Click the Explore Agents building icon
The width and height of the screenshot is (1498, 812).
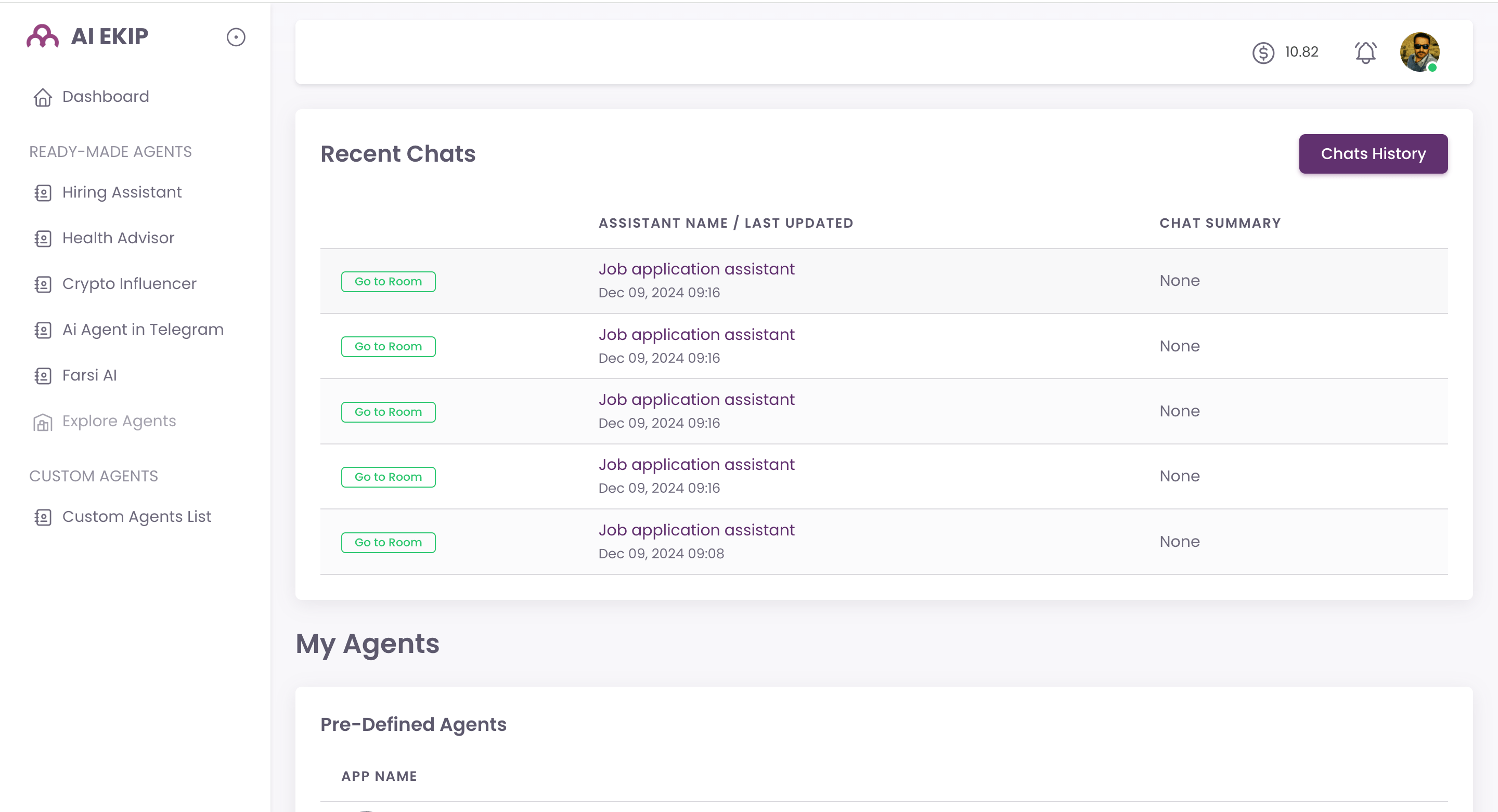43,422
